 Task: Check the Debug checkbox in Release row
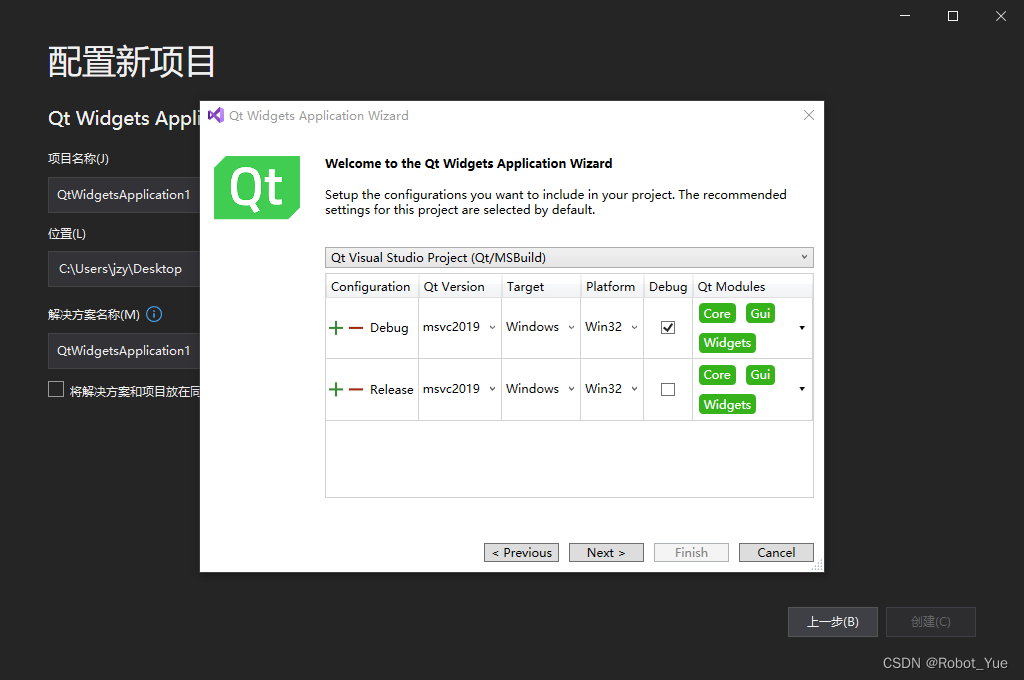[667, 389]
